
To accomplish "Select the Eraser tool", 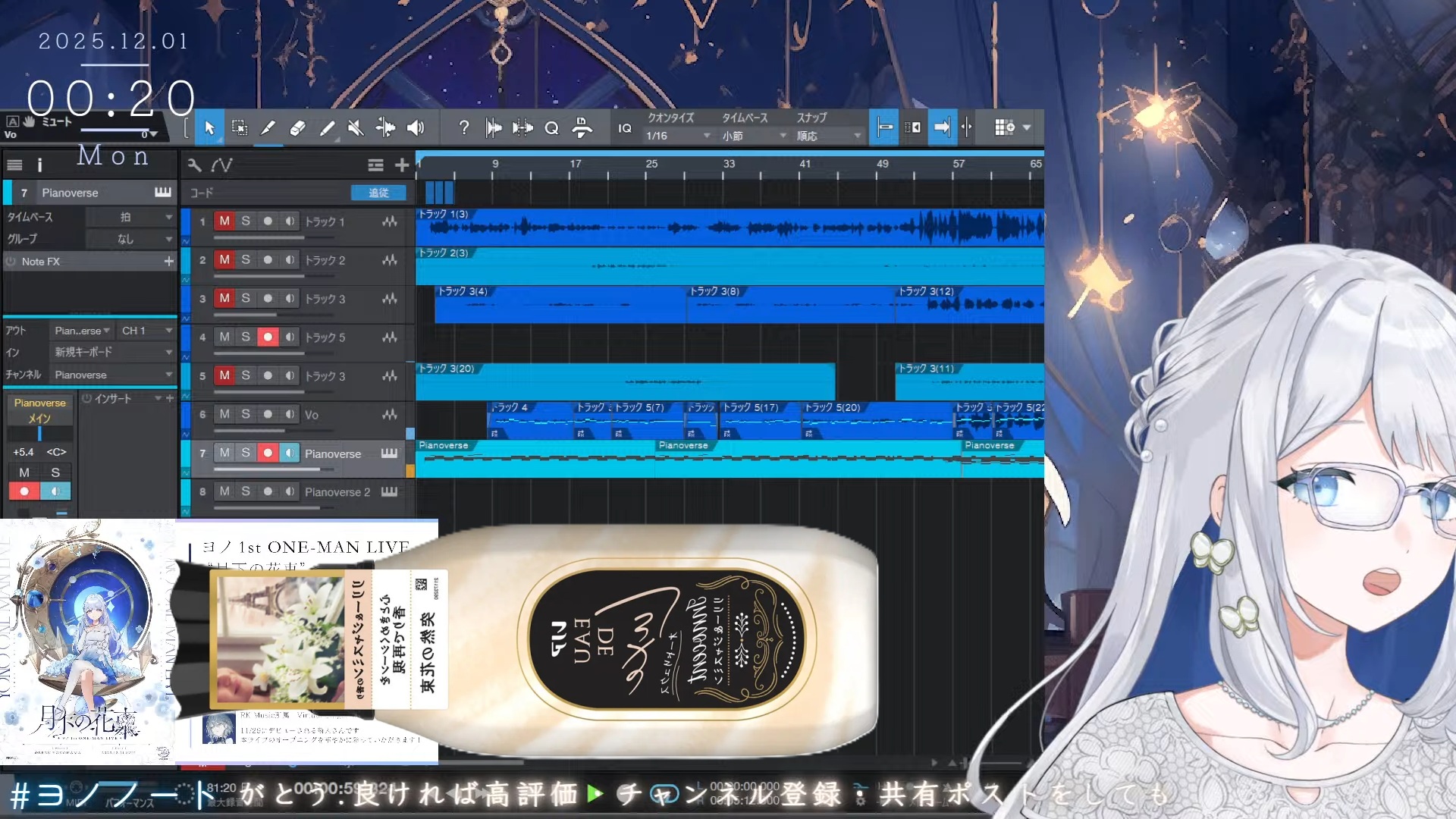I will tap(297, 128).
